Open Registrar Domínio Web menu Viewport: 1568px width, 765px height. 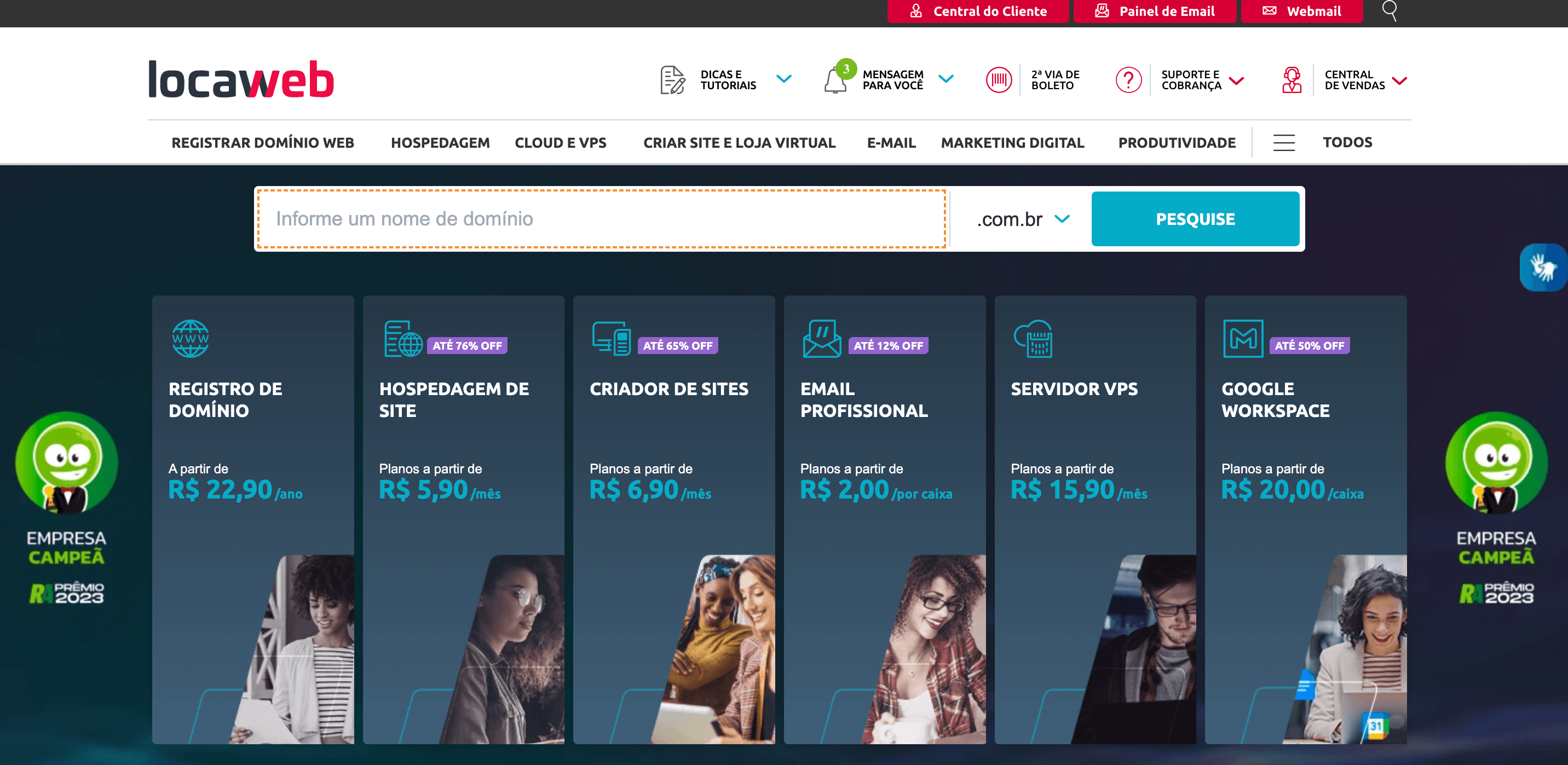pyautogui.click(x=263, y=142)
